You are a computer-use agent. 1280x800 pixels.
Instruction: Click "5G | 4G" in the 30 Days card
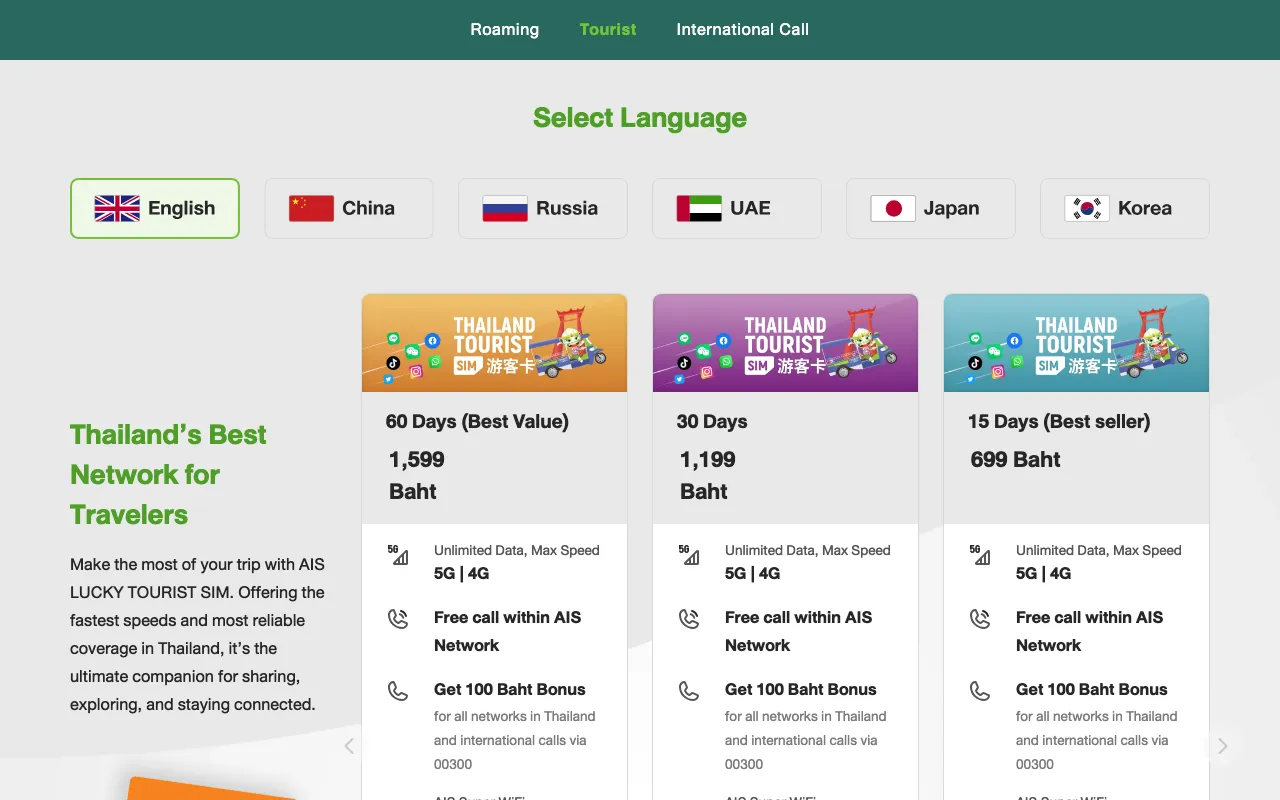753,574
